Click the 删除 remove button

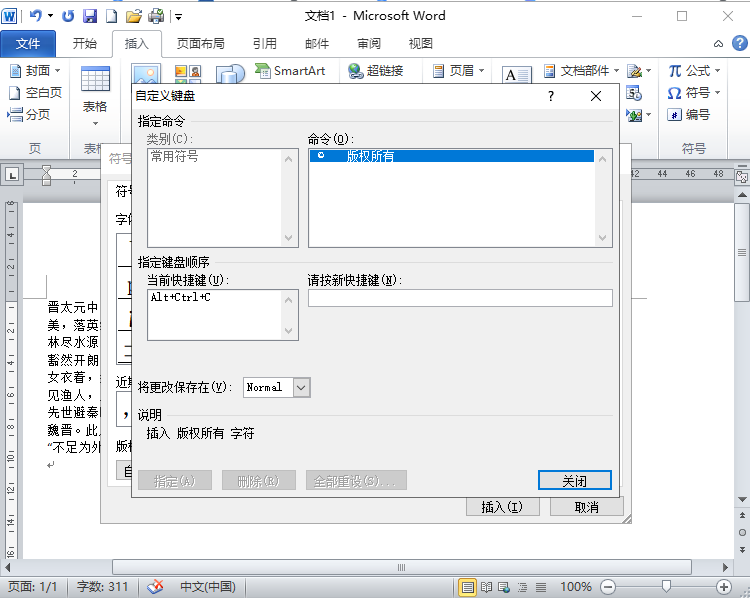259,480
